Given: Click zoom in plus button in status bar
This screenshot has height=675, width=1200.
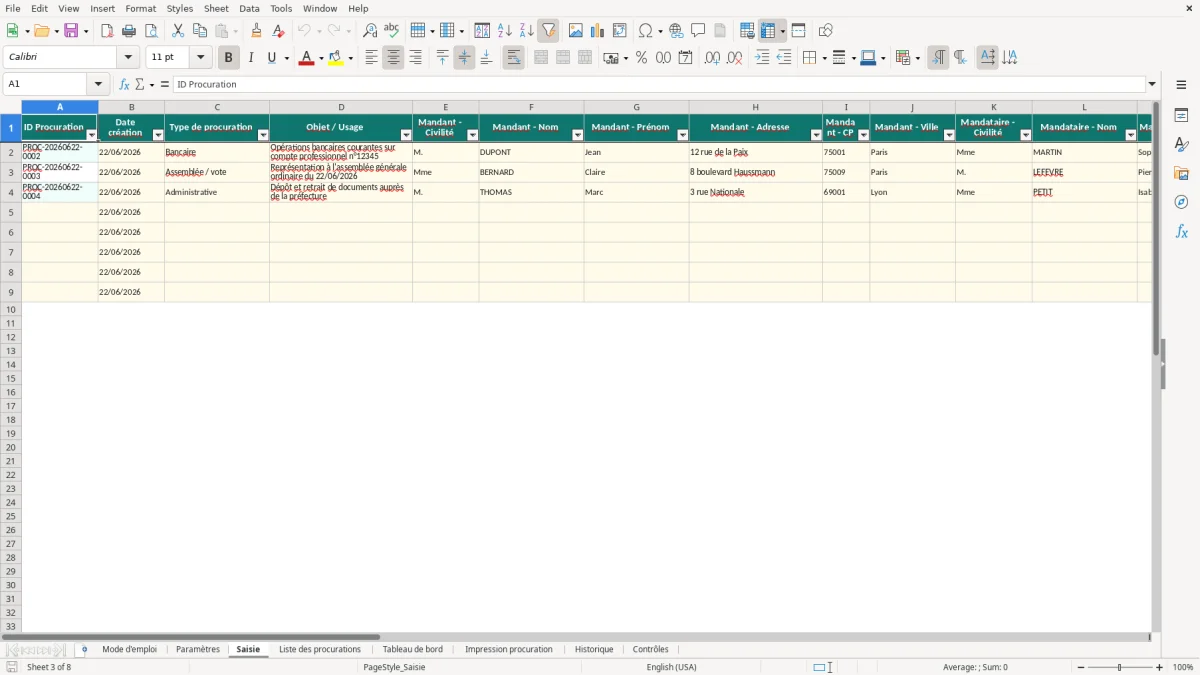Looking at the screenshot, I should pos(1160,667).
